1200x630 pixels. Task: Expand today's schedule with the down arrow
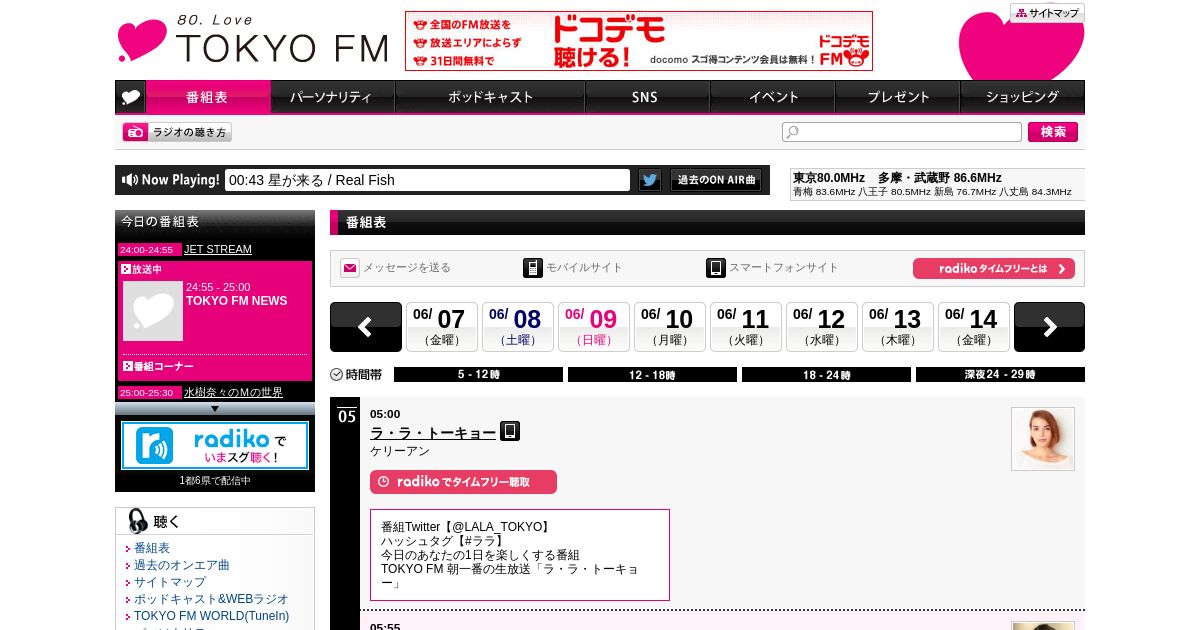click(215, 408)
